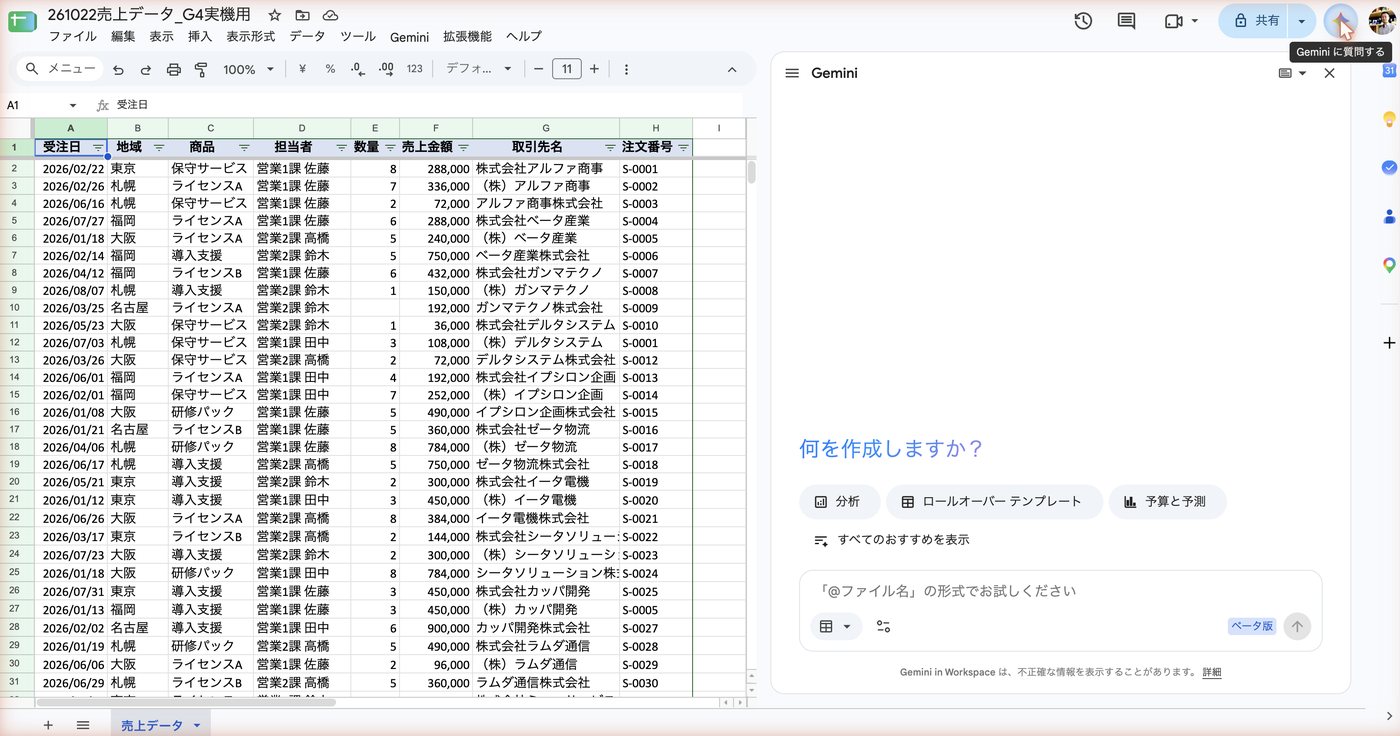
Task: Open the 123 number format menu
Action: coord(415,70)
